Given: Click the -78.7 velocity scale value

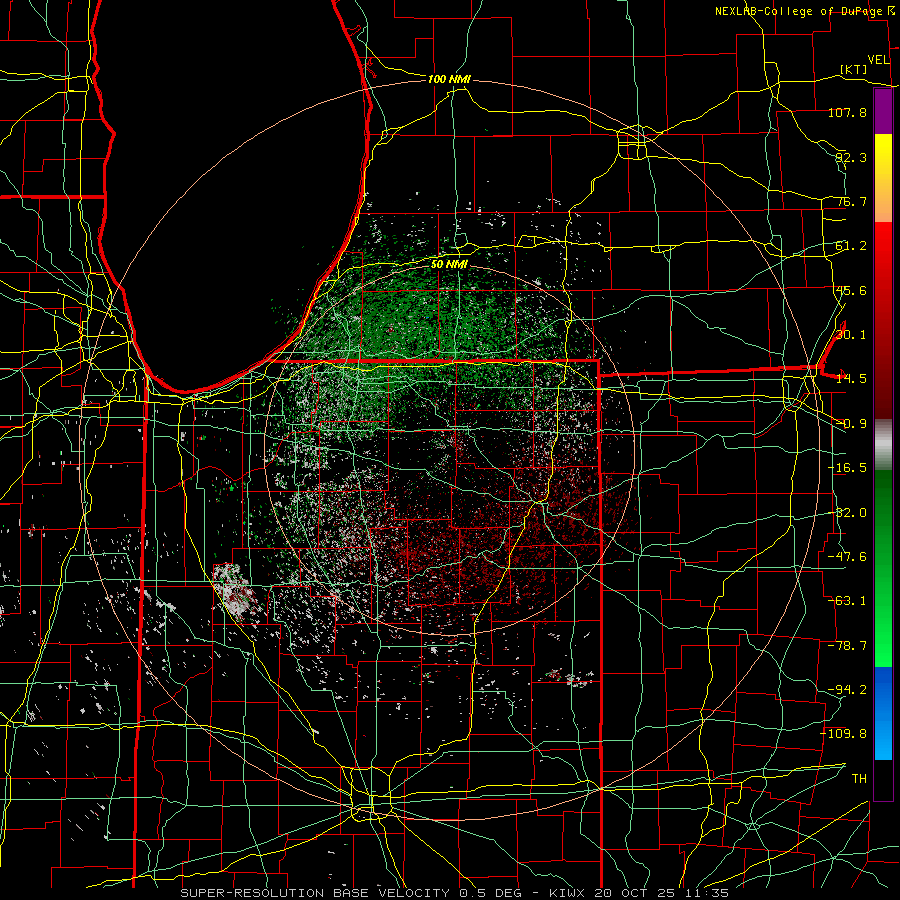Looking at the screenshot, I should tap(847, 646).
